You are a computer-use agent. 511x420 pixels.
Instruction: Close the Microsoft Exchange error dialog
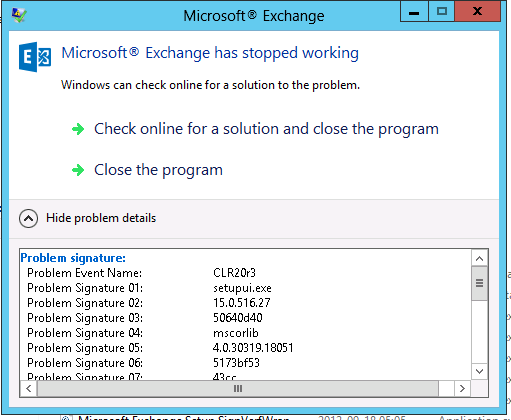[x=478, y=12]
